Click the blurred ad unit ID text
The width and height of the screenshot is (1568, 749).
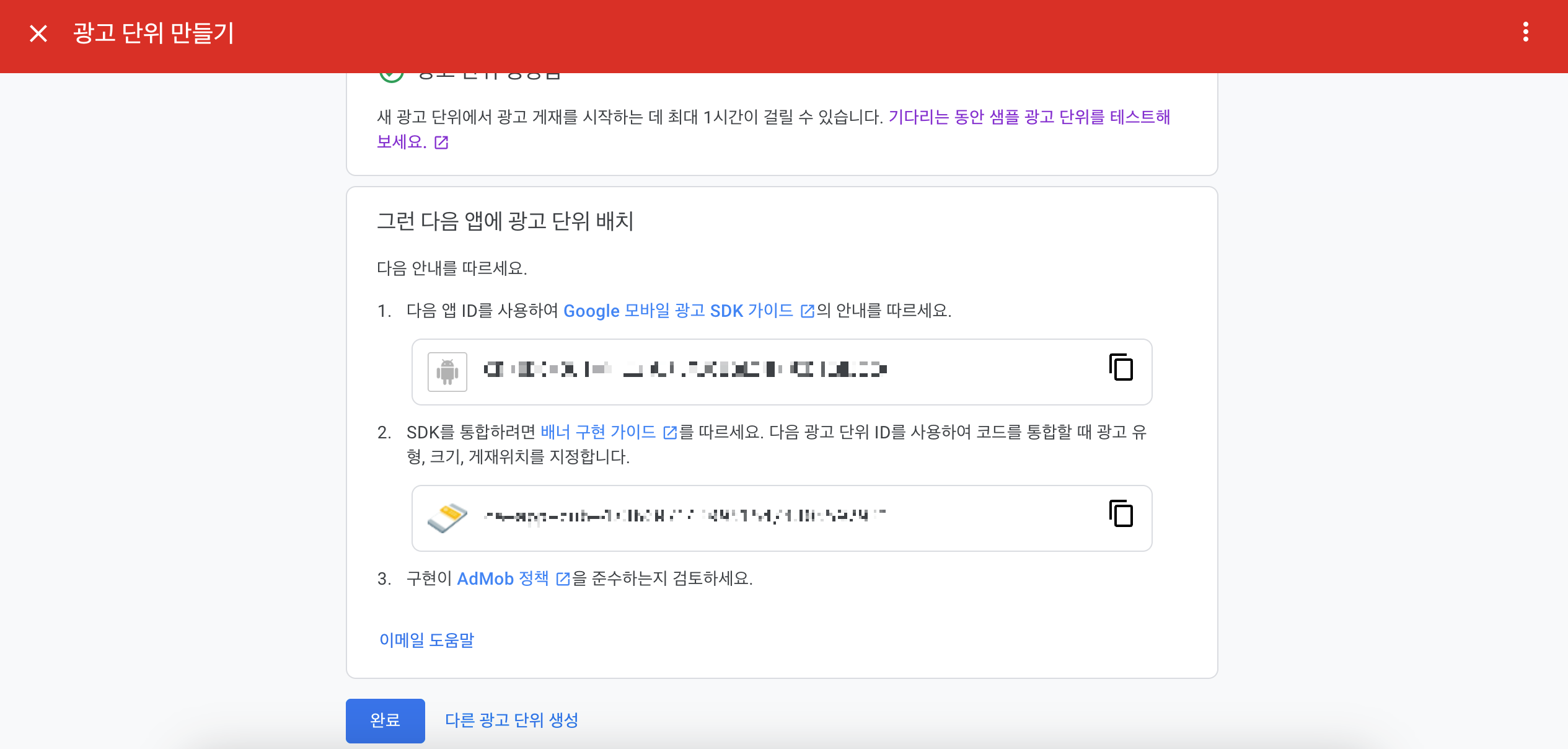tap(685, 516)
